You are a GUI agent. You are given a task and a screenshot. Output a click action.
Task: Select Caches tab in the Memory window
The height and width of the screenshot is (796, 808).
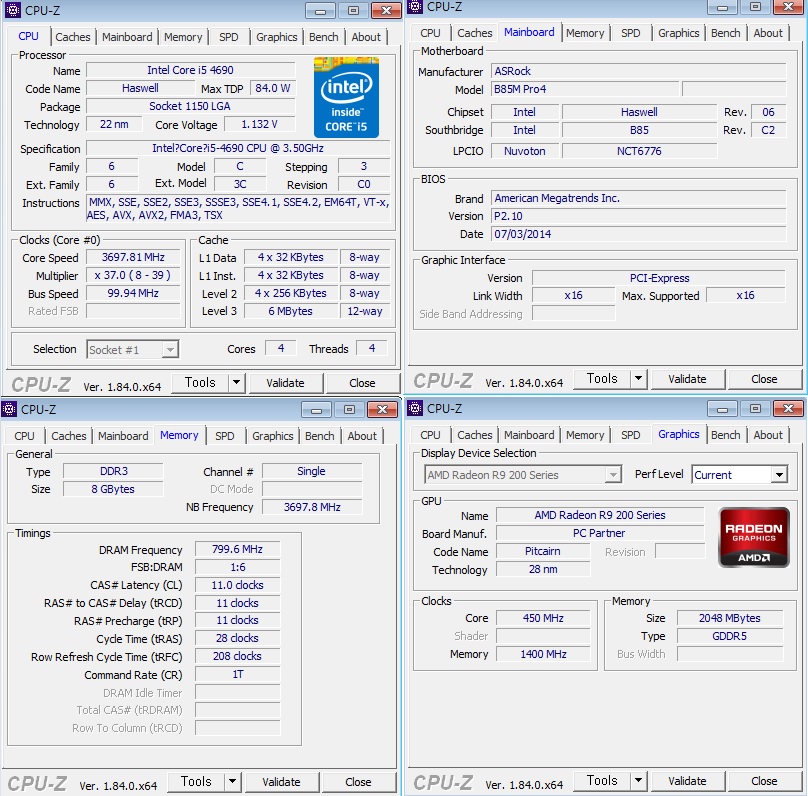(69, 436)
